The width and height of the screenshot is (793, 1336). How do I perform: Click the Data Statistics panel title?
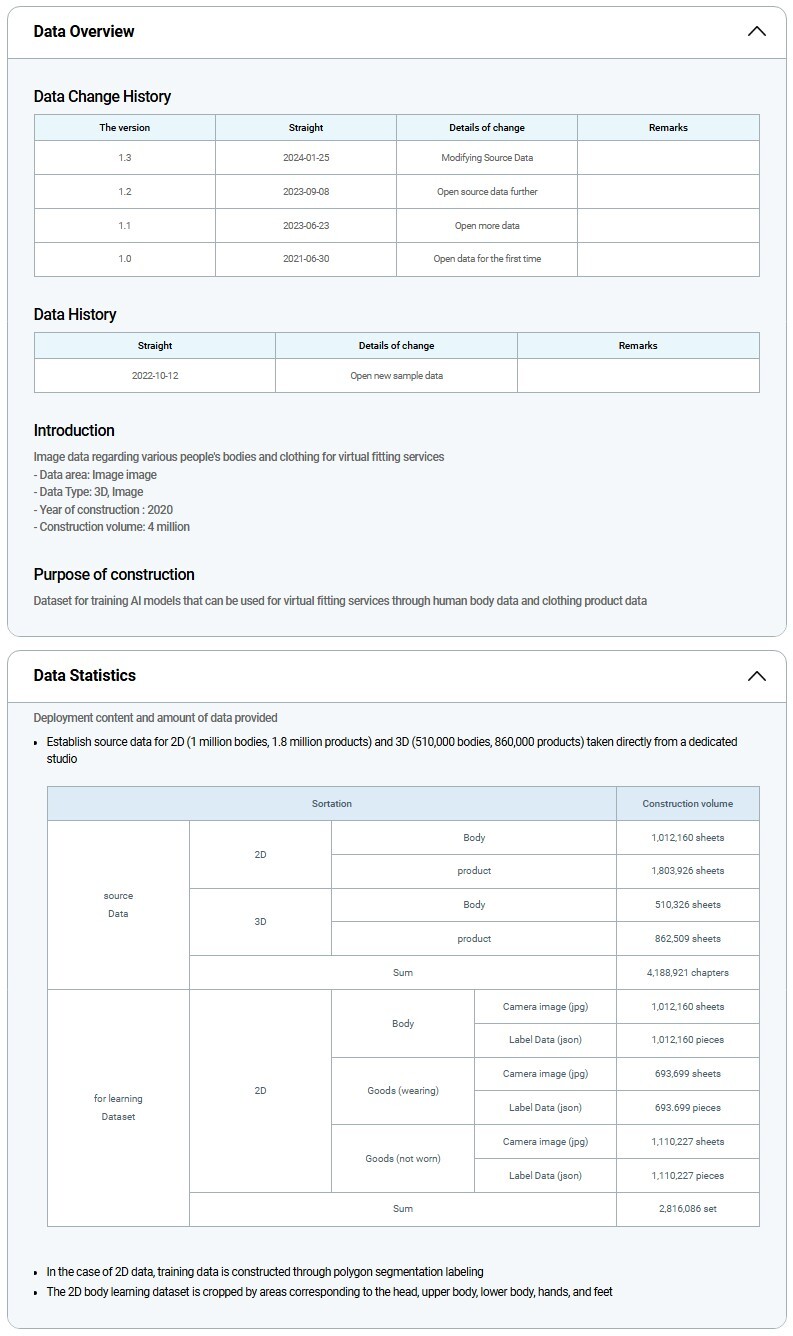click(85, 676)
